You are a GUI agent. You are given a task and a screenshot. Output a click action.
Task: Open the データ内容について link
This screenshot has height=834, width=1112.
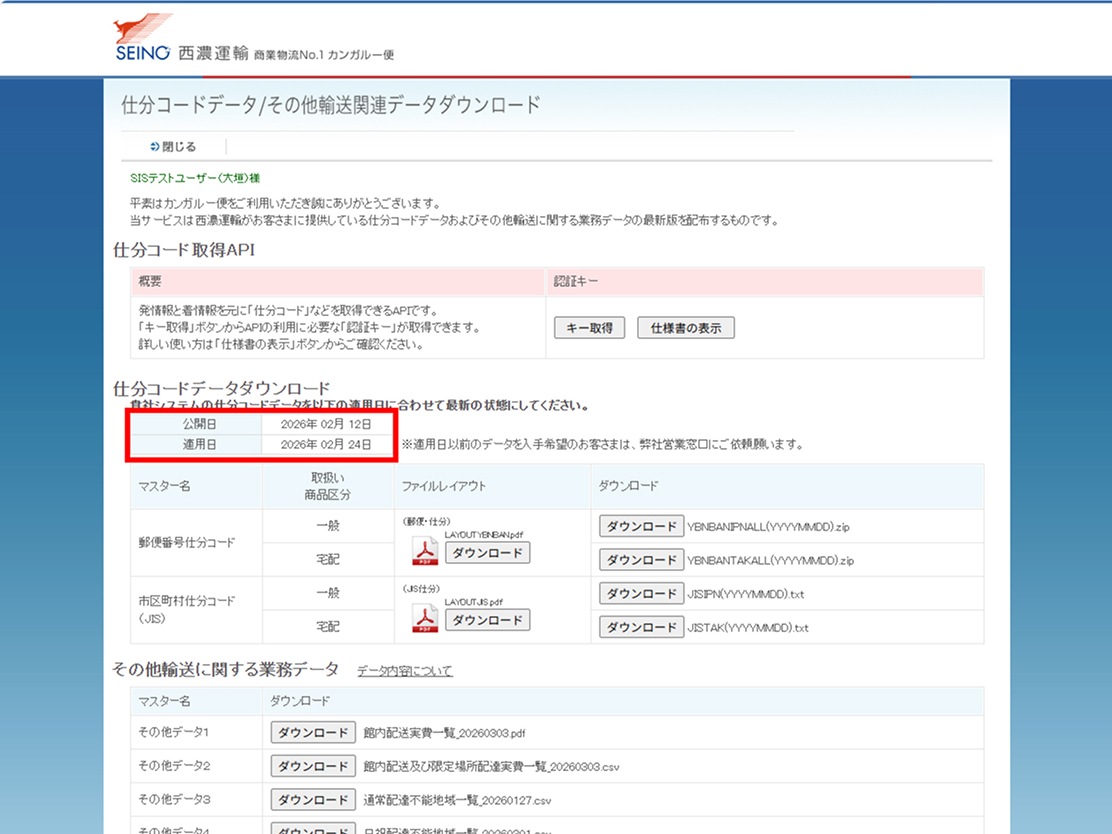(404, 671)
